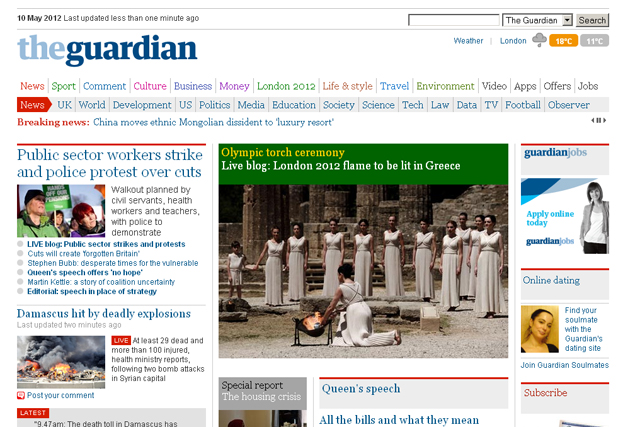Open Queen's speech offers 'no hope' link
Viewport: 640px width, 427px height.
[x=85, y=272]
